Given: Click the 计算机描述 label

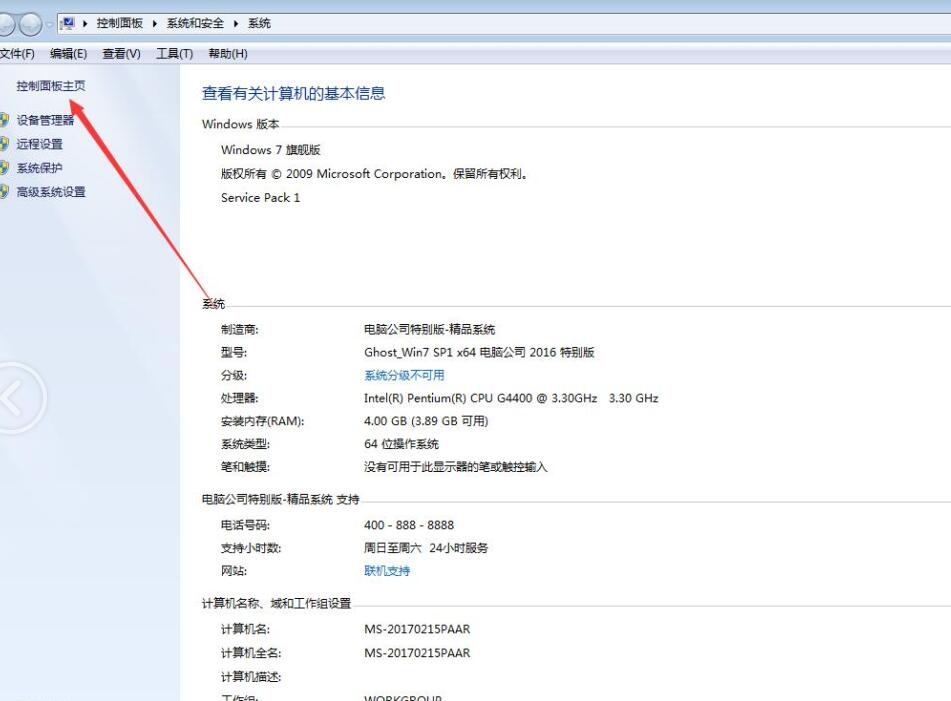Looking at the screenshot, I should pos(251,677).
